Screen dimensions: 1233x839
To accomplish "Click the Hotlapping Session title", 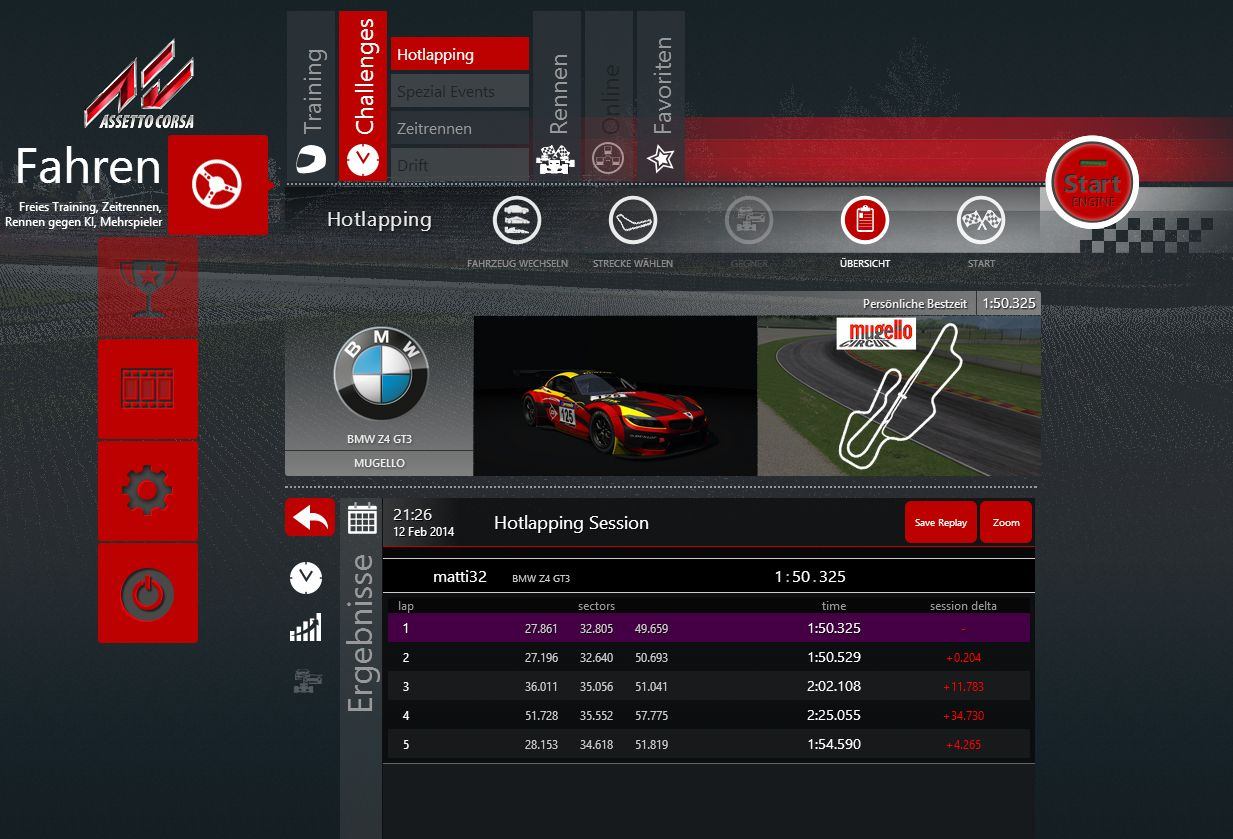I will click(x=571, y=522).
